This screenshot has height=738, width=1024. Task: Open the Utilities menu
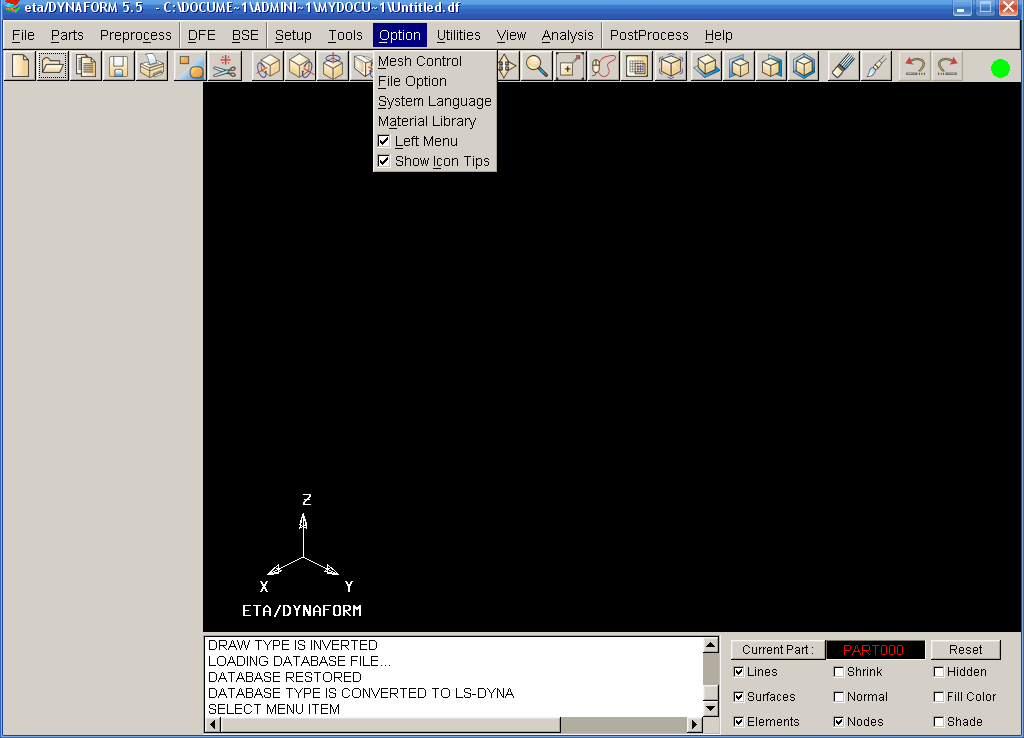tap(458, 35)
